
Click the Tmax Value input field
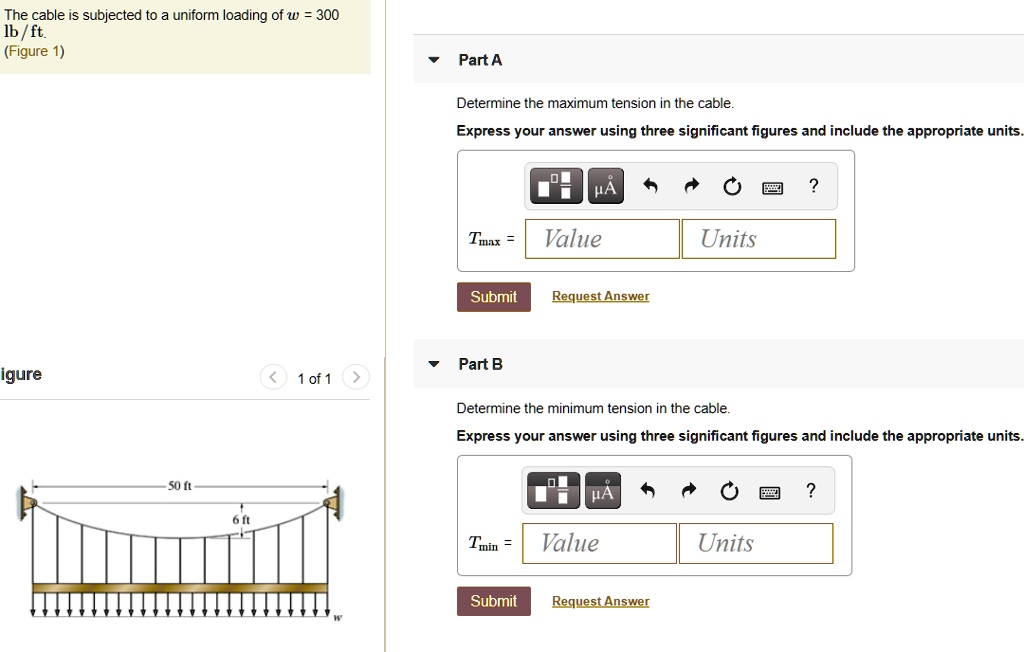click(x=601, y=238)
